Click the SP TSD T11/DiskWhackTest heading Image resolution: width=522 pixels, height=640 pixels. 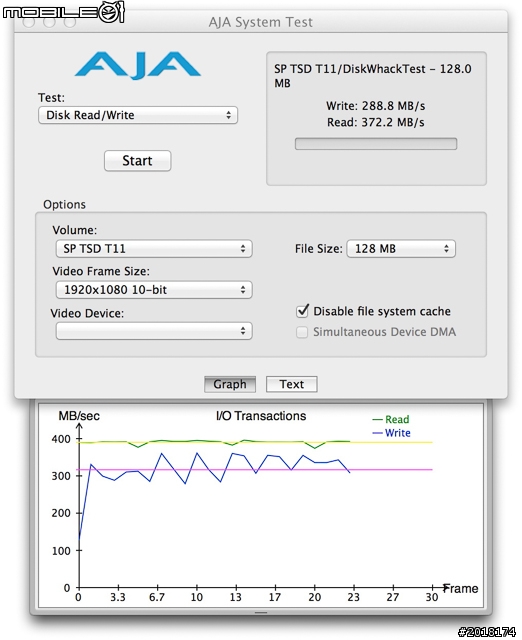(373, 76)
